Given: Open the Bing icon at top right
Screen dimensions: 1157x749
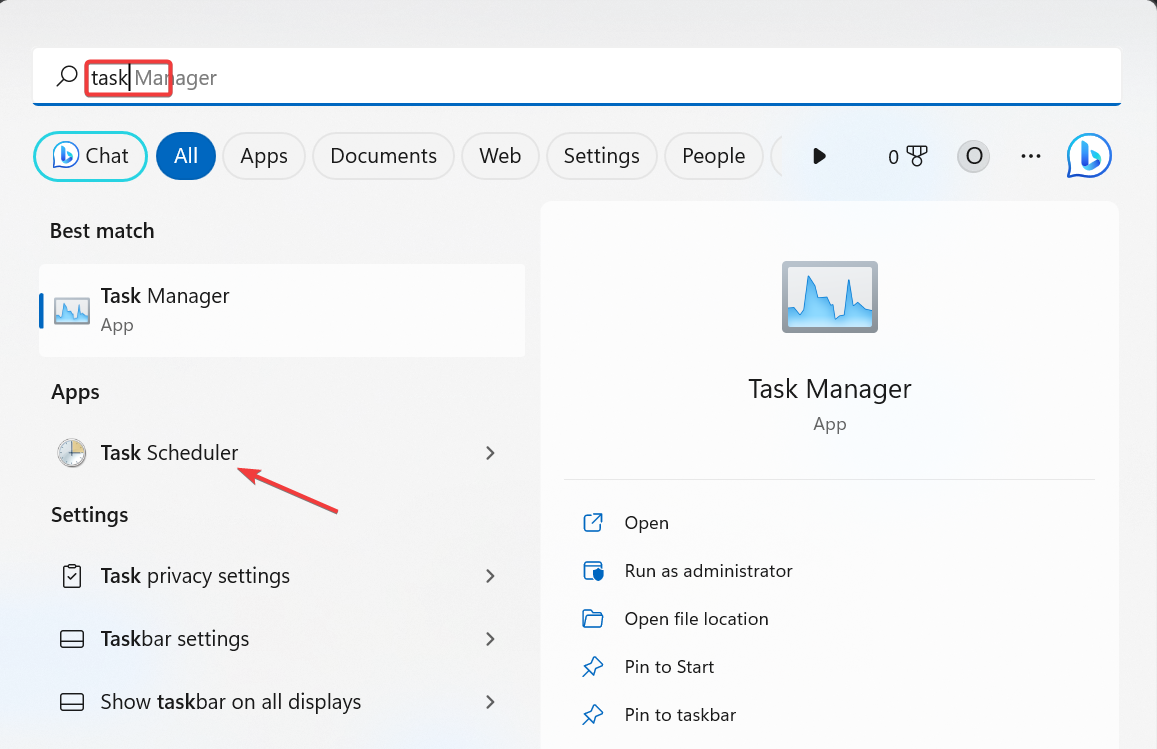Looking at the screenshot, I should [1089, 156].
